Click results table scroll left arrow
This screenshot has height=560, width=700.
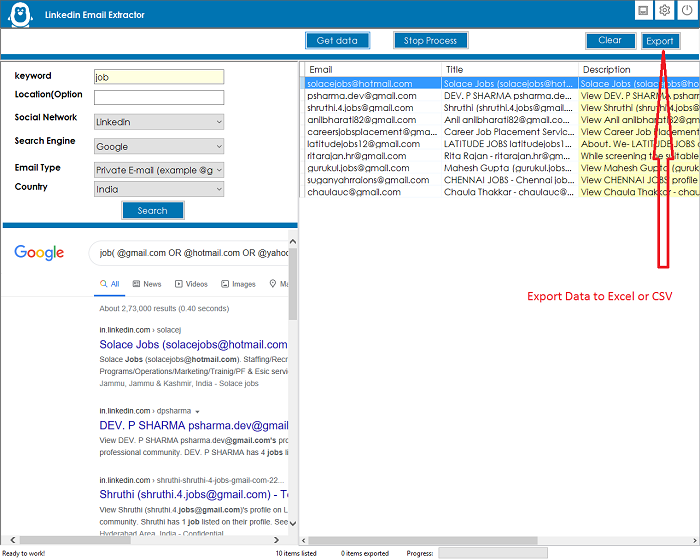pos(304,541)
